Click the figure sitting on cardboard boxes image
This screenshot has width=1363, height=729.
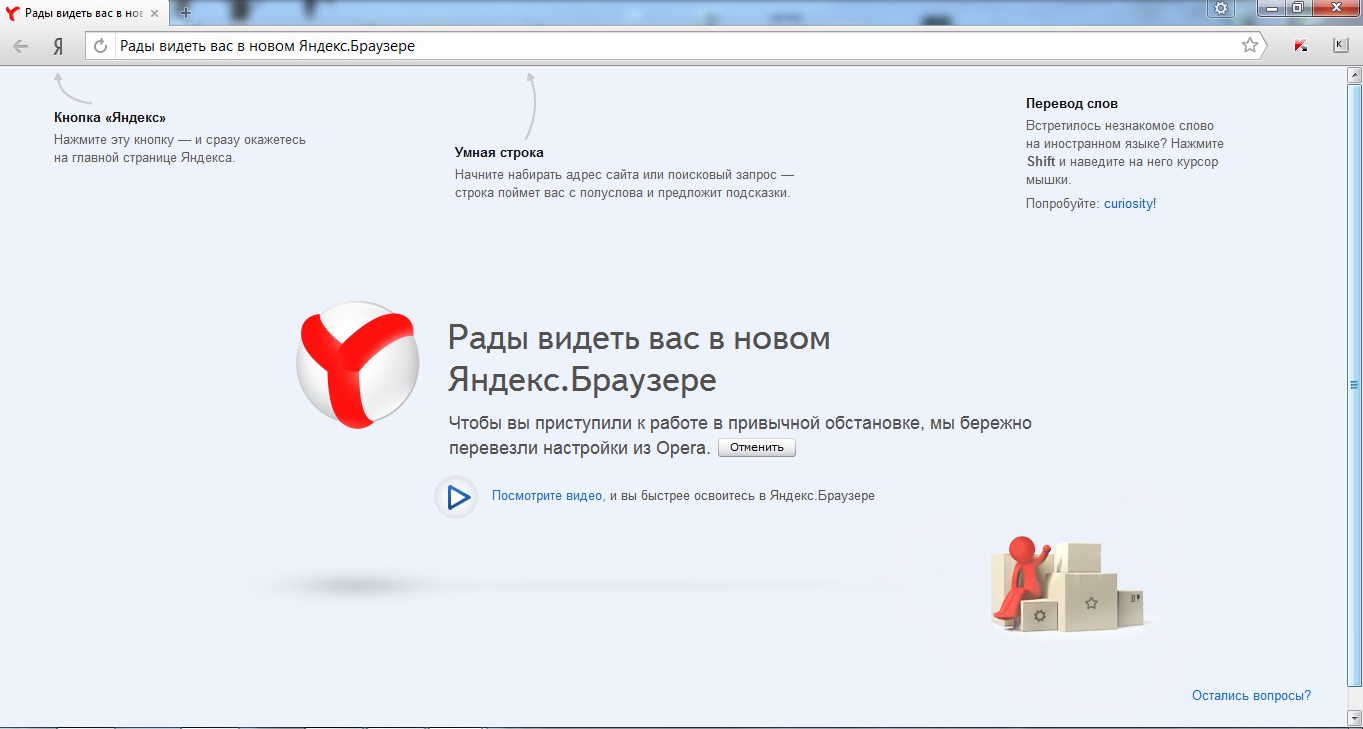(x=1066, y=584)
